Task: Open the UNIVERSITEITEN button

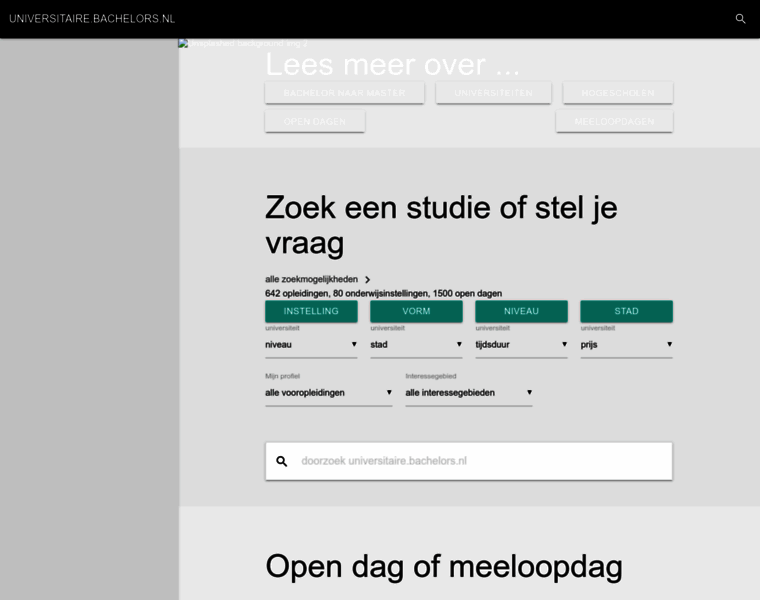Action: (x=493, y=93)
